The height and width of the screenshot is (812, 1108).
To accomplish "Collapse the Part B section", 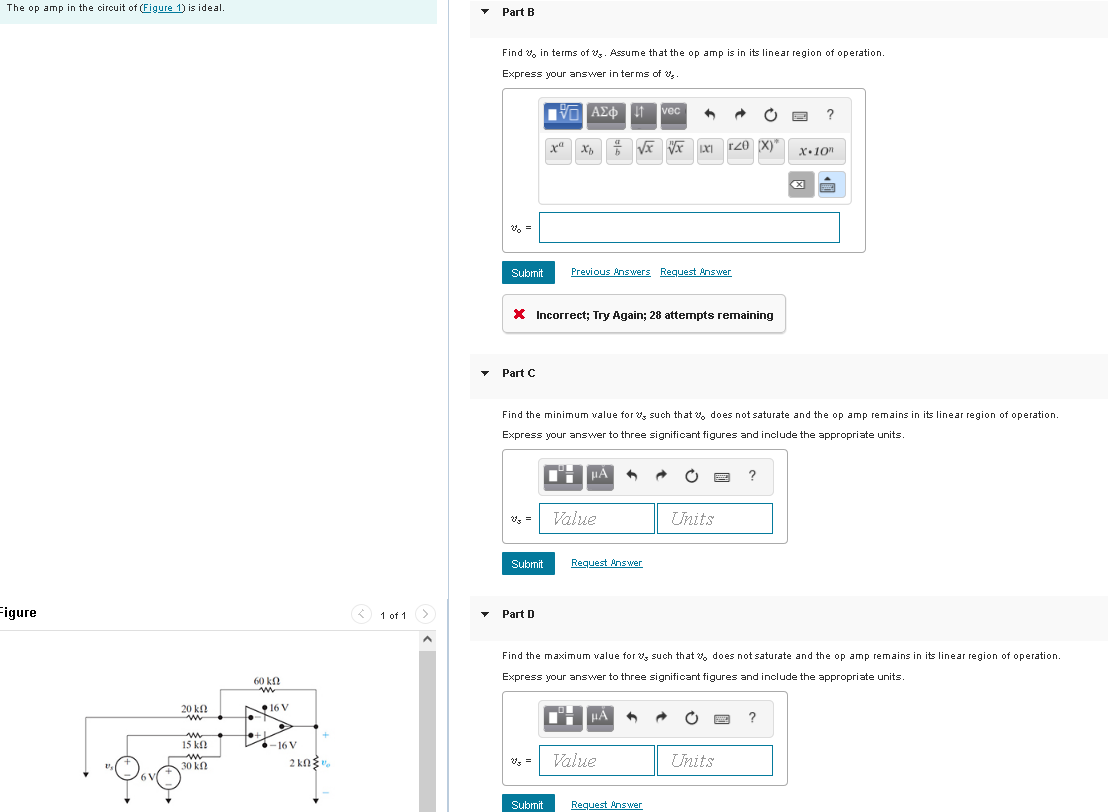I will pos(485,12).
